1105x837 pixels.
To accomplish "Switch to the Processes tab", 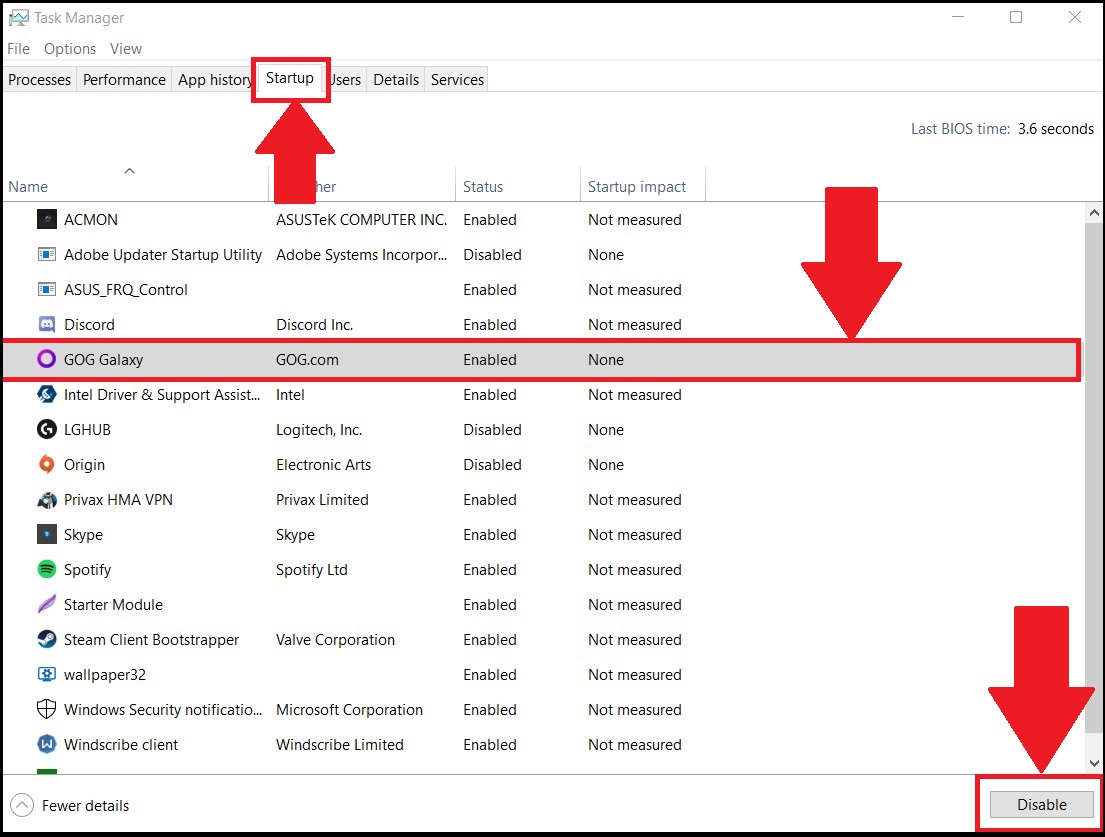I will point(39,80).
